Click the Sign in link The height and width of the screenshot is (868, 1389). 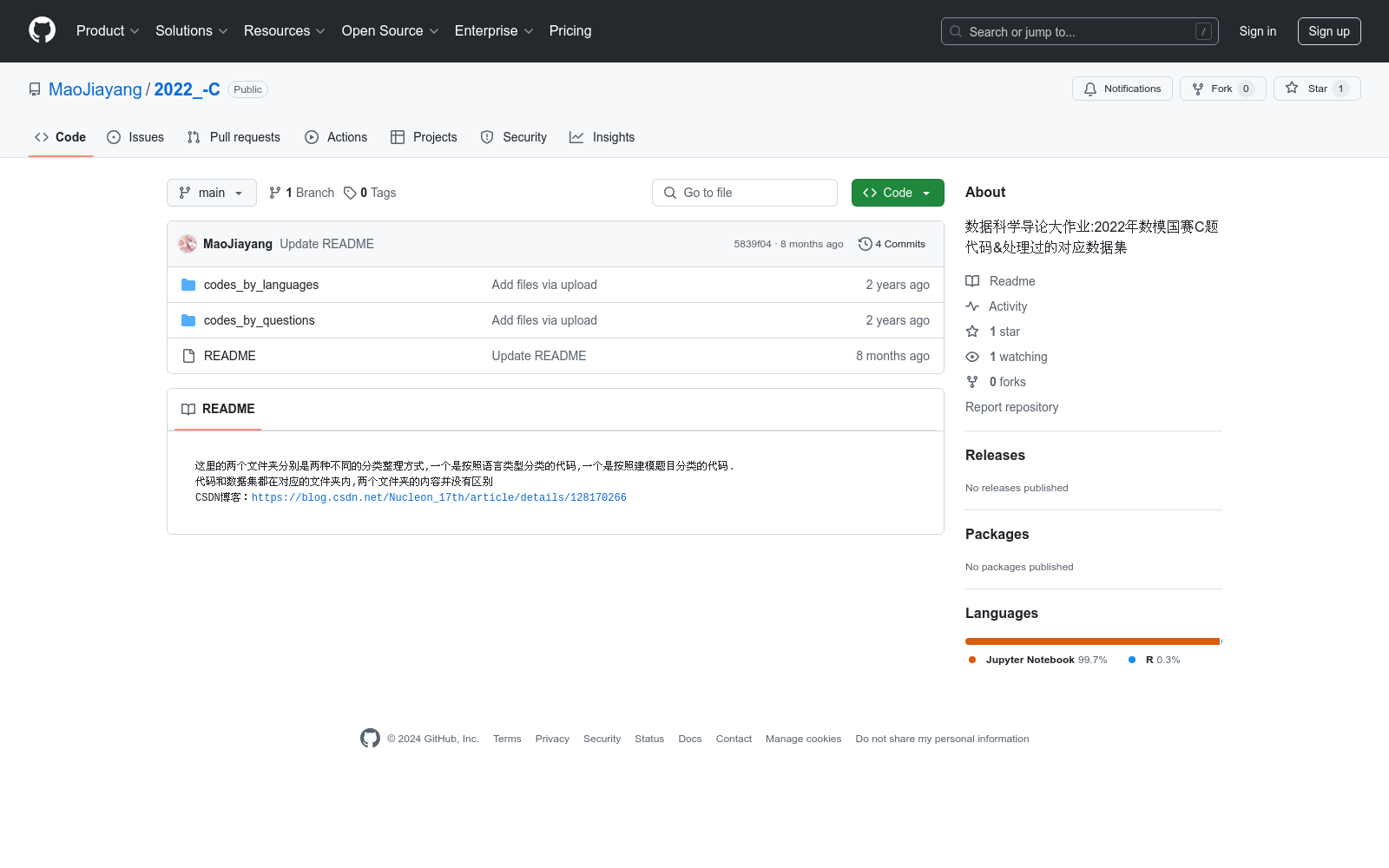click(1258, 31)
